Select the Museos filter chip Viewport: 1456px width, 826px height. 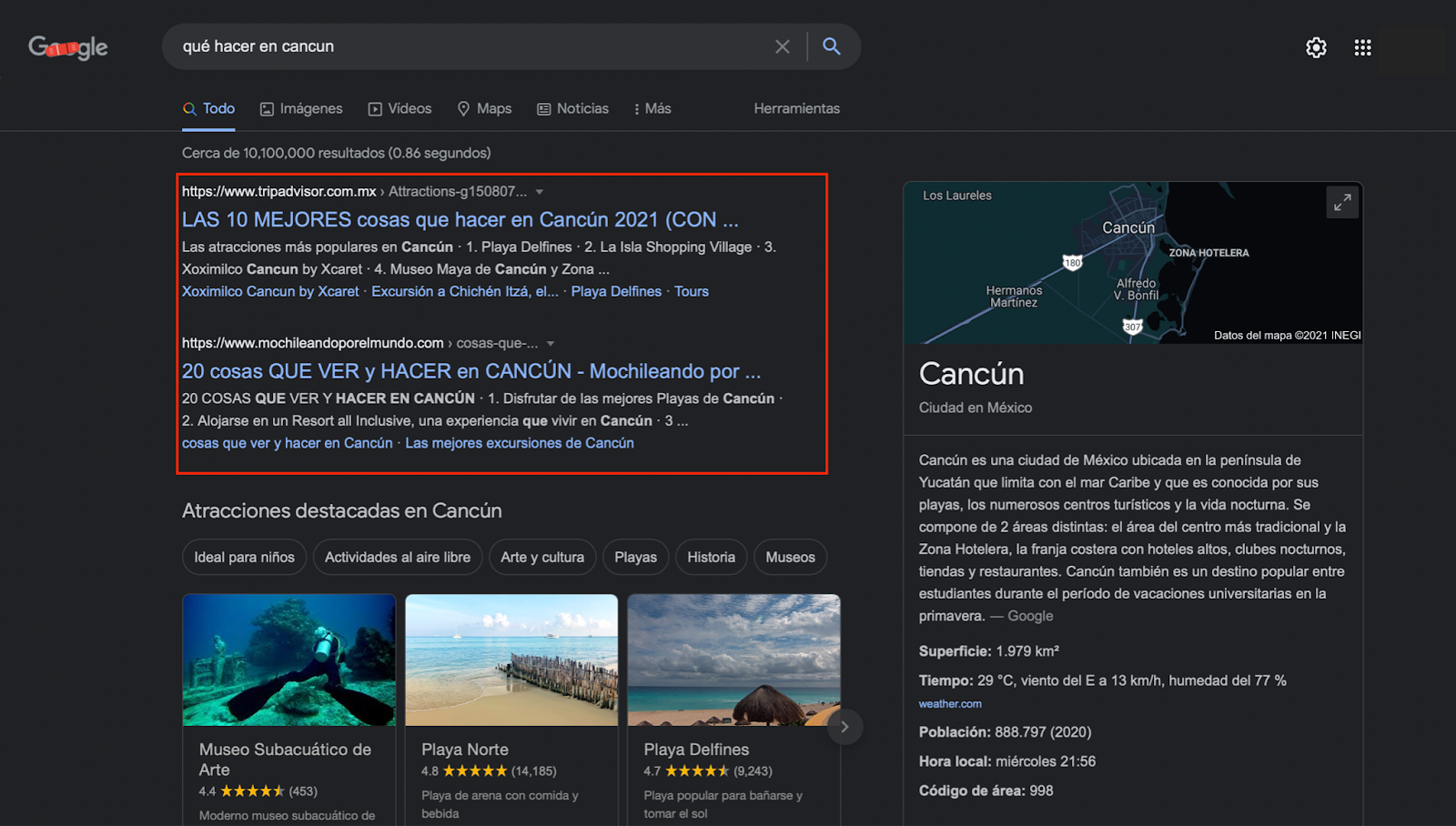tap(790, 557)
